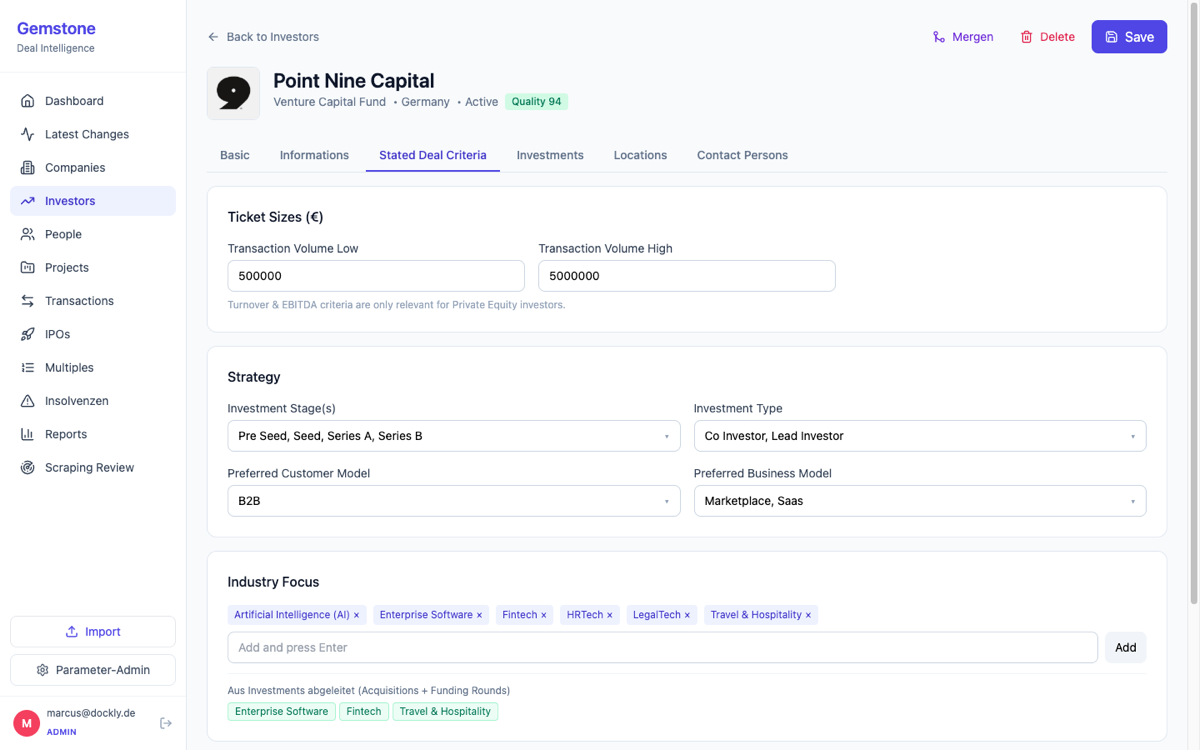The height and width of the screenshot is (750, 1200).
Task: Go to Latest Changes in sidebar
Action: (x=93, y=134)
